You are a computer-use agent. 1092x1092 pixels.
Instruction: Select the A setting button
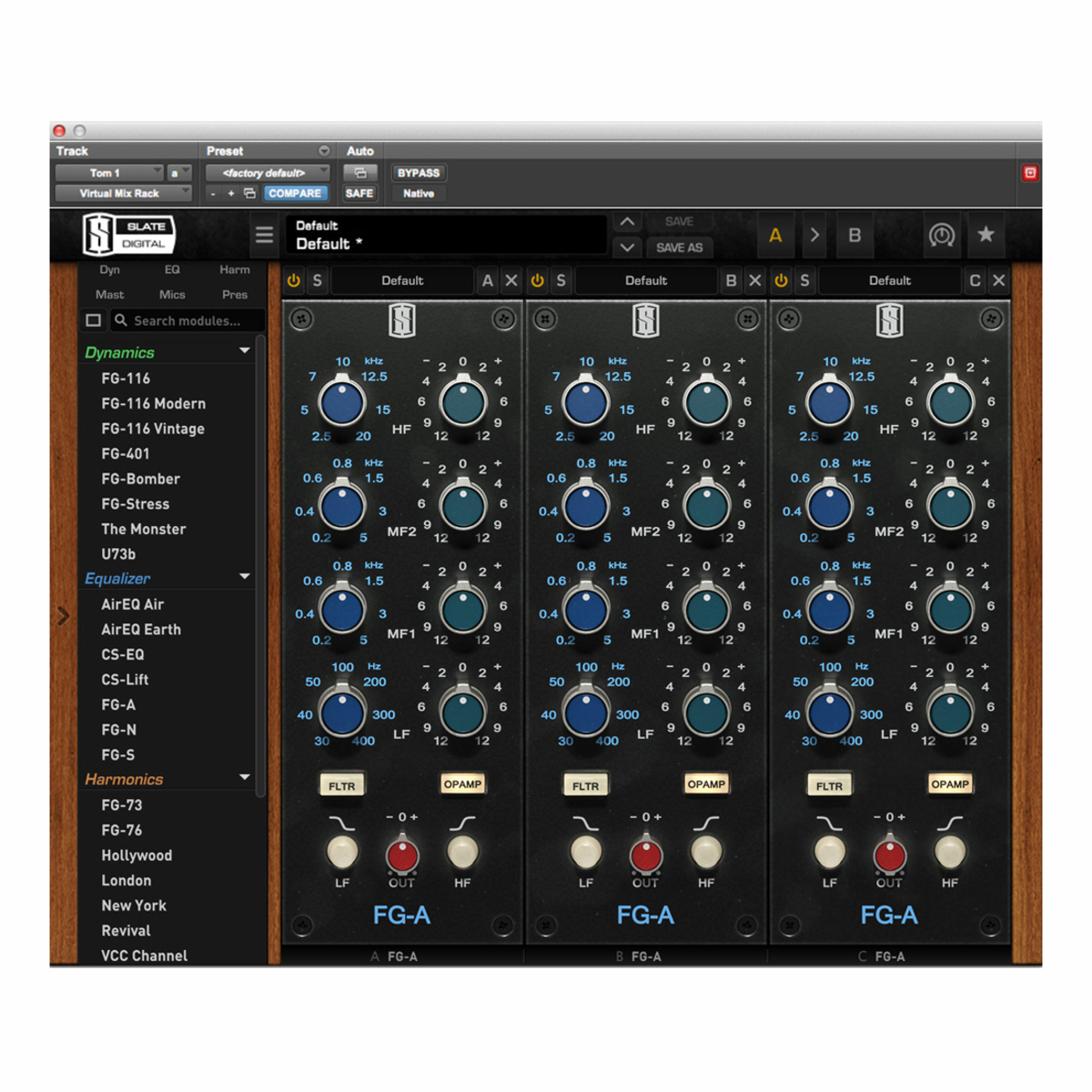pyautogui.click(x=775, y=236)
